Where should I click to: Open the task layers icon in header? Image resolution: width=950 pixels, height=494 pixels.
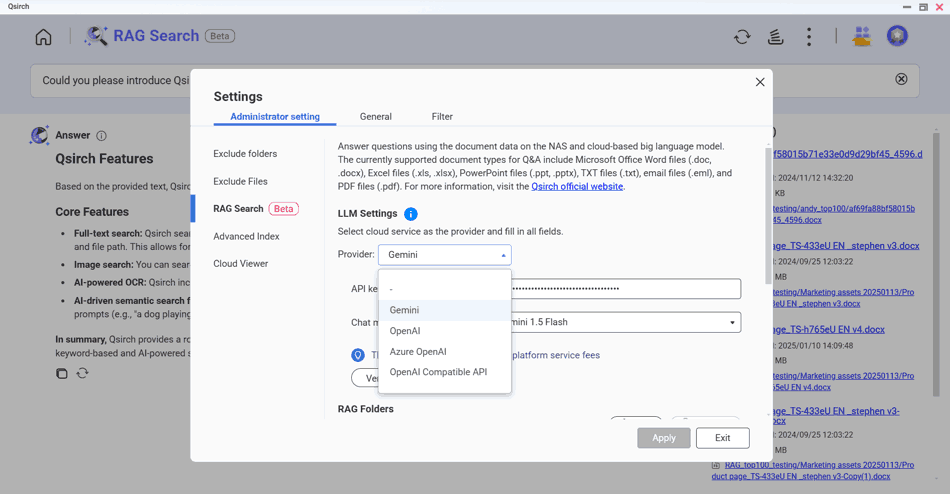coord(776,37)
